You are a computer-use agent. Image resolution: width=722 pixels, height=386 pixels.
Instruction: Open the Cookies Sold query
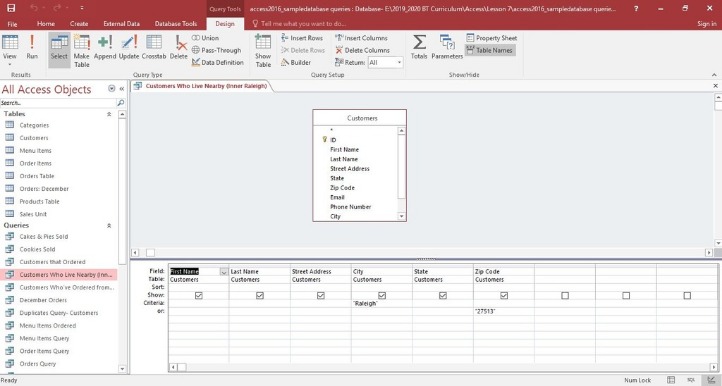[x=37, y=249]
